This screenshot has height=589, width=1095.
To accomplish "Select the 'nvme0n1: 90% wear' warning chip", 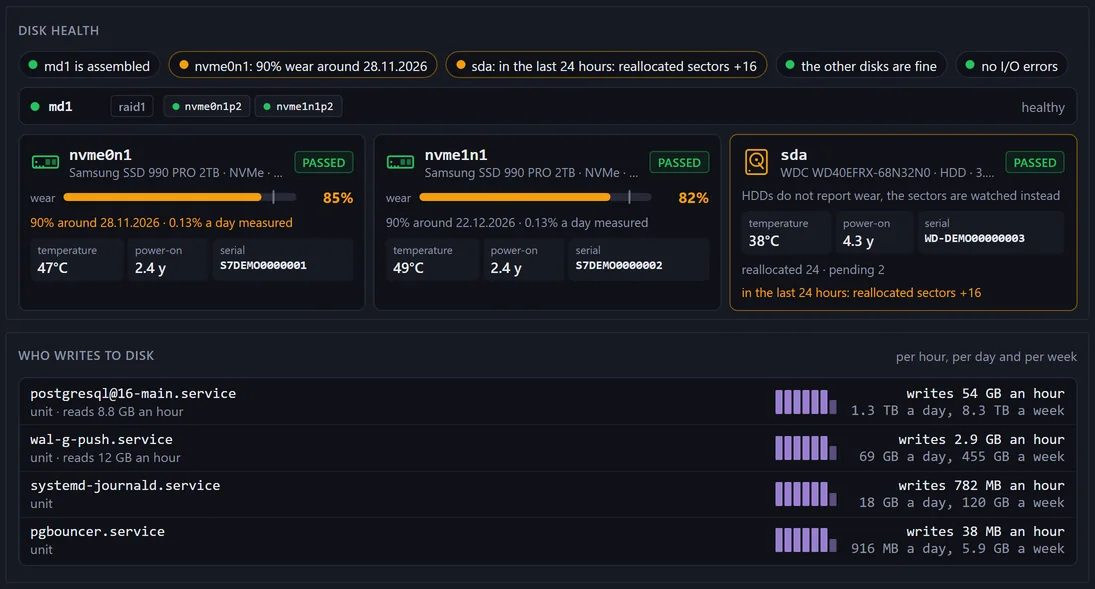I will 303,66.
